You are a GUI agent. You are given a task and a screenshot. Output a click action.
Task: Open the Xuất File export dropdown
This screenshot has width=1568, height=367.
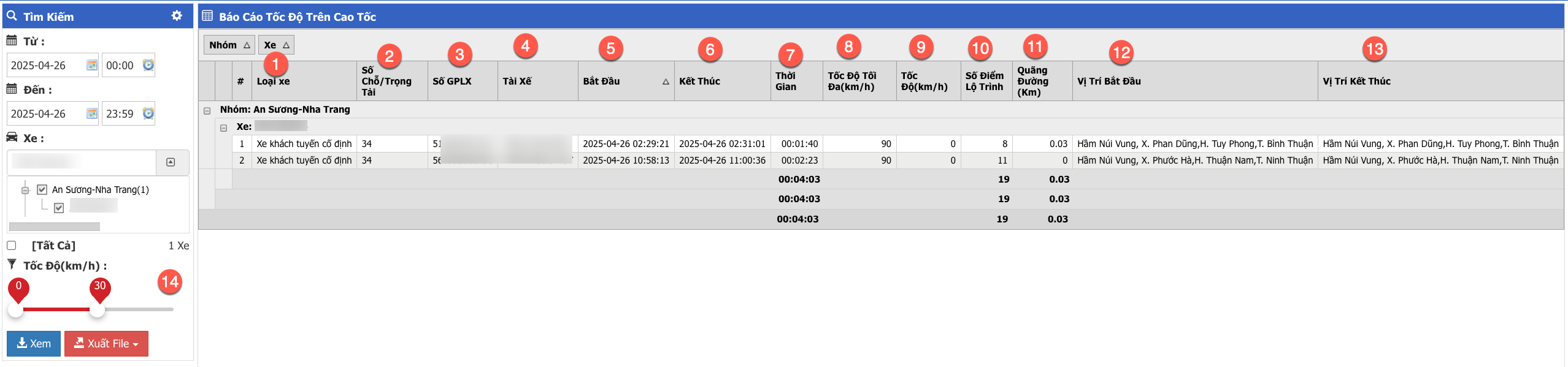[x=106, y=343]
